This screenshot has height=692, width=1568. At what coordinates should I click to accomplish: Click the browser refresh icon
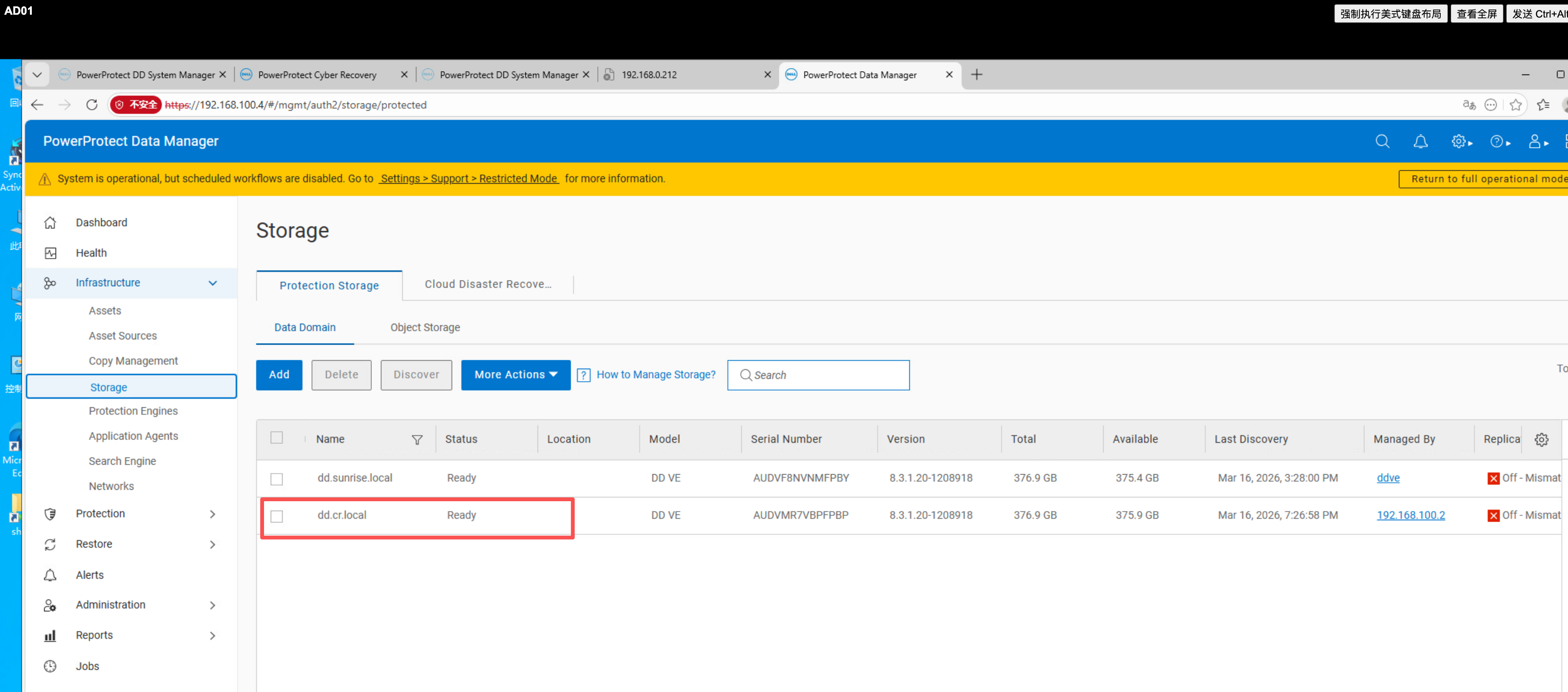(92, 105)
